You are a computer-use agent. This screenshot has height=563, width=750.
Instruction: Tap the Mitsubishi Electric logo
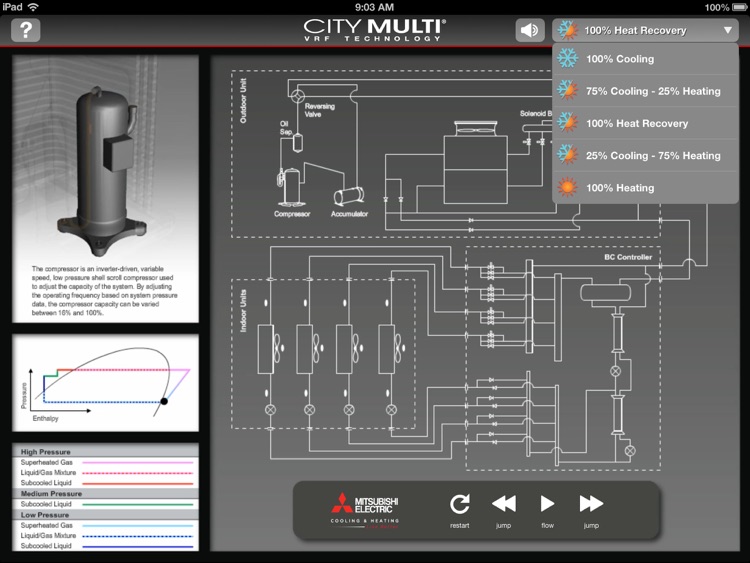coord(364,510)
